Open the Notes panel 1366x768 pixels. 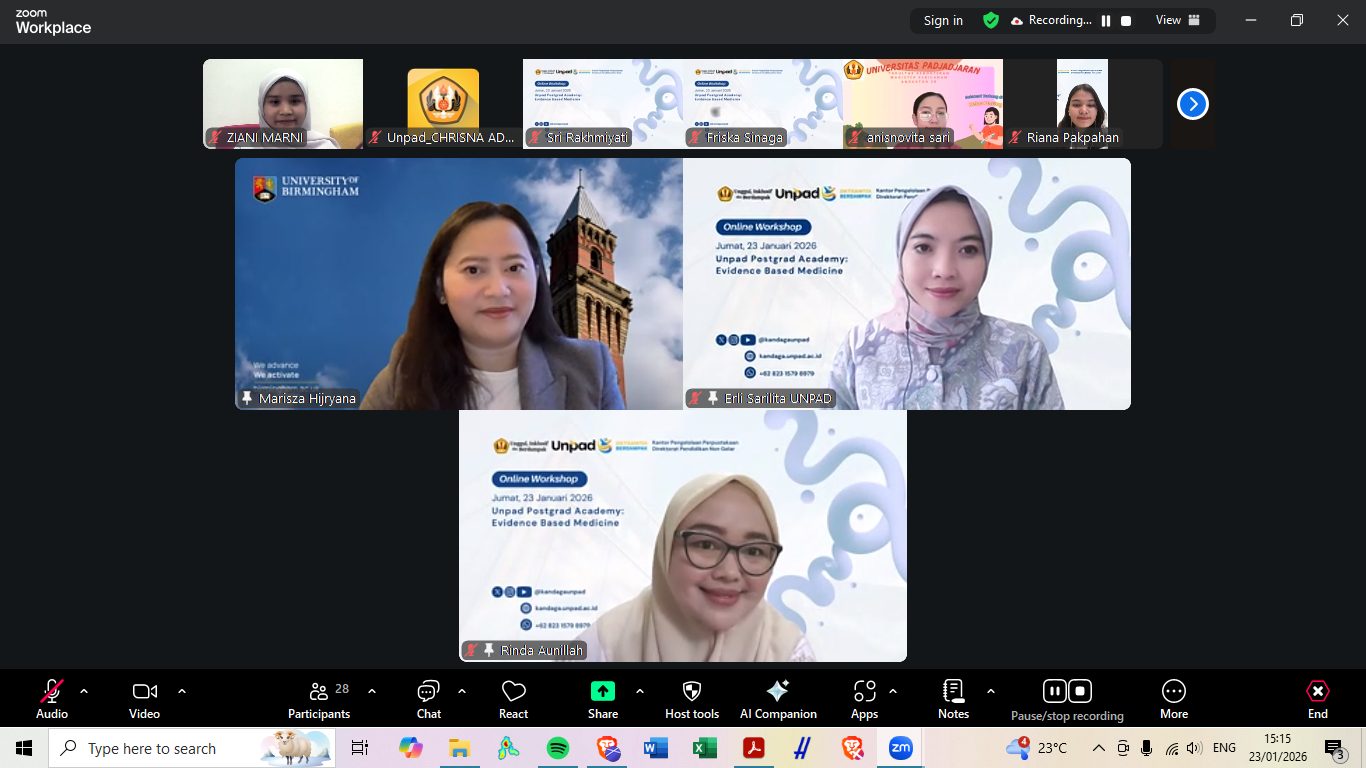tap(953, 698)
